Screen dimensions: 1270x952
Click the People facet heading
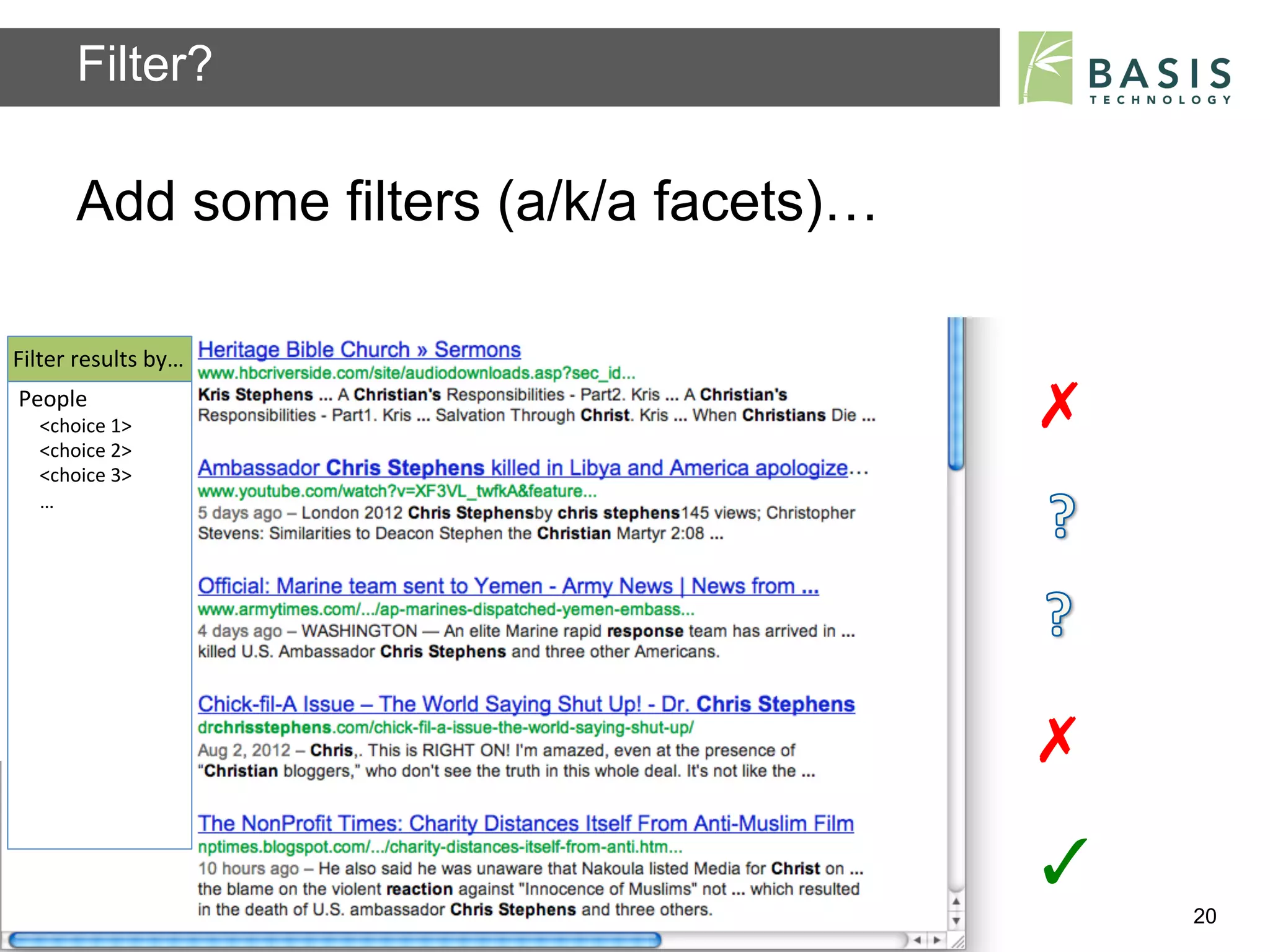(53, 399)
